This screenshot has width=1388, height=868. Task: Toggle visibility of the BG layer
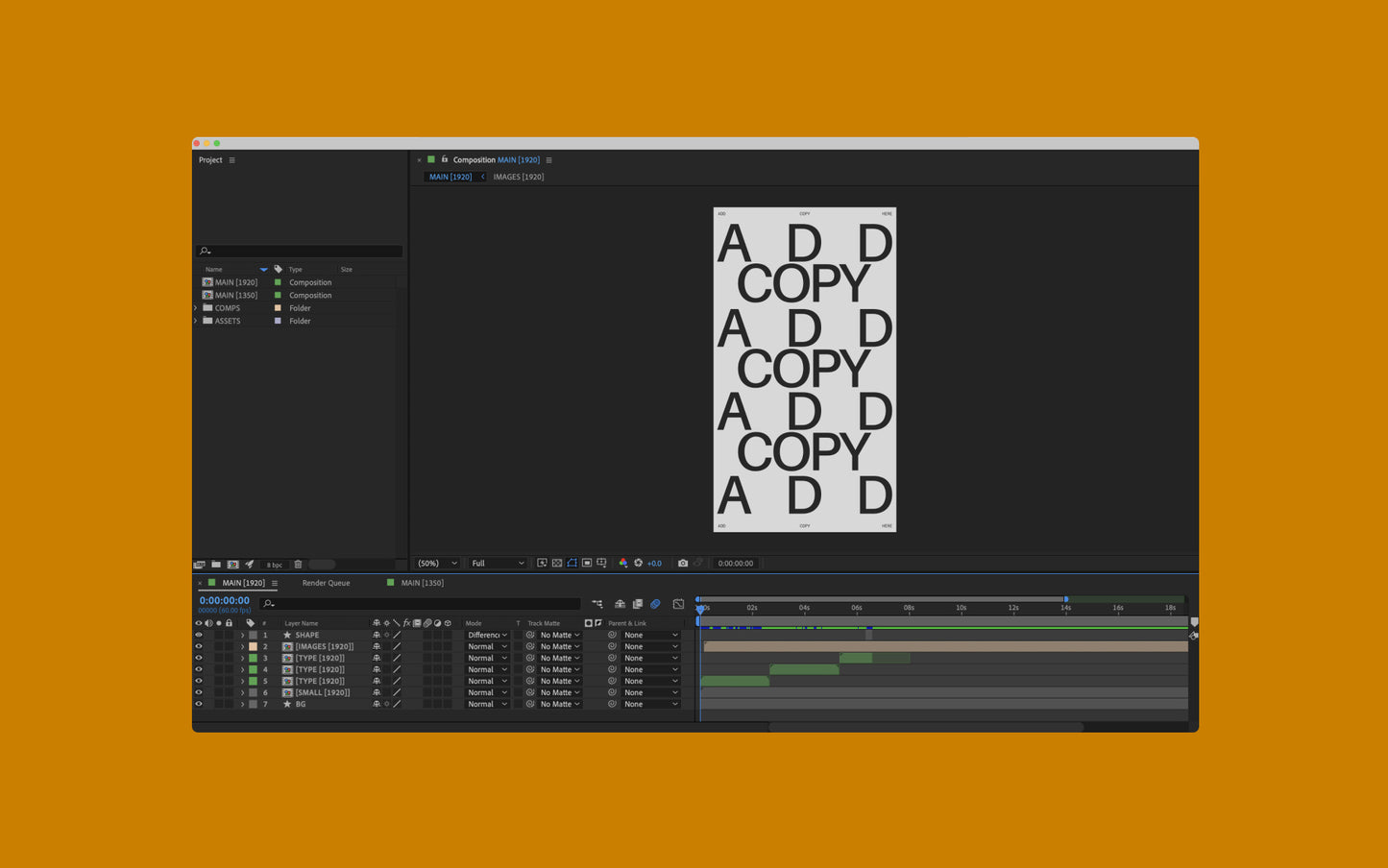click(199, 704)
